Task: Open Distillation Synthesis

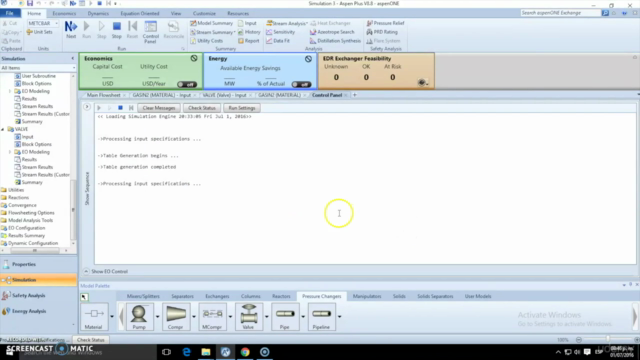Action: [335, 41]
